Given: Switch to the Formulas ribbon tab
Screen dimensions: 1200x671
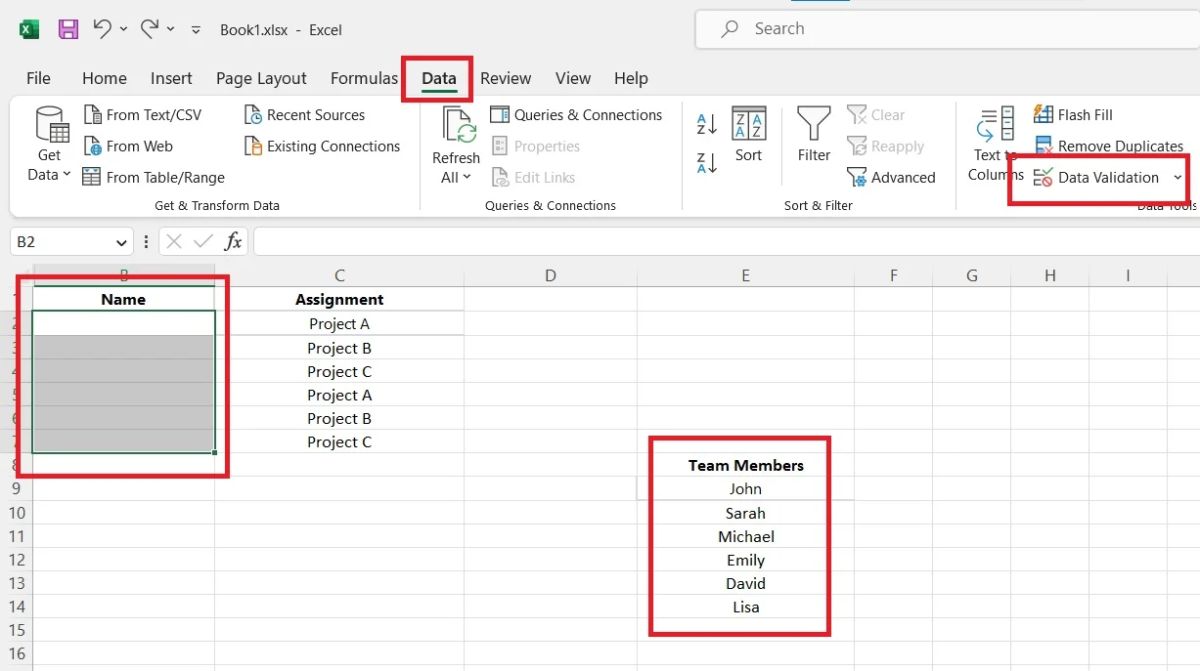Looking at the screenshot, I should point(363,78).
